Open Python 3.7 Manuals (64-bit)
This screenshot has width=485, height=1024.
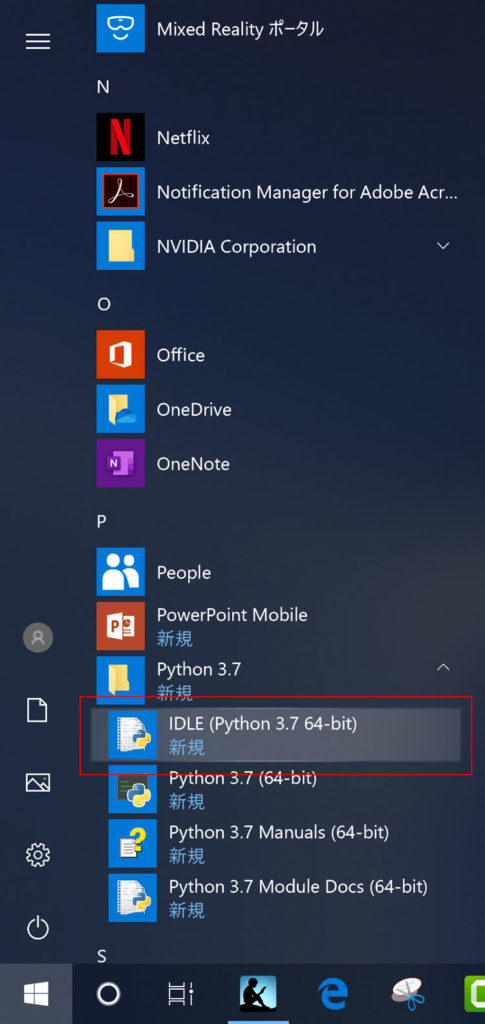click(x=275, y=843)
